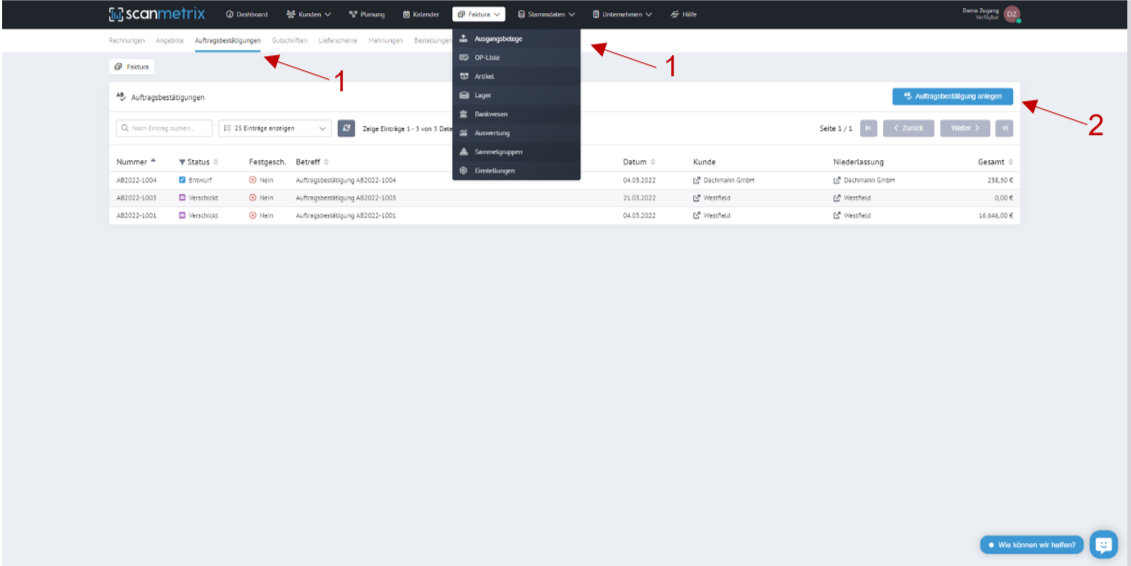Select Bankwesen in Faktura menu
1131x566 pixels.
[x=516, y=114]
